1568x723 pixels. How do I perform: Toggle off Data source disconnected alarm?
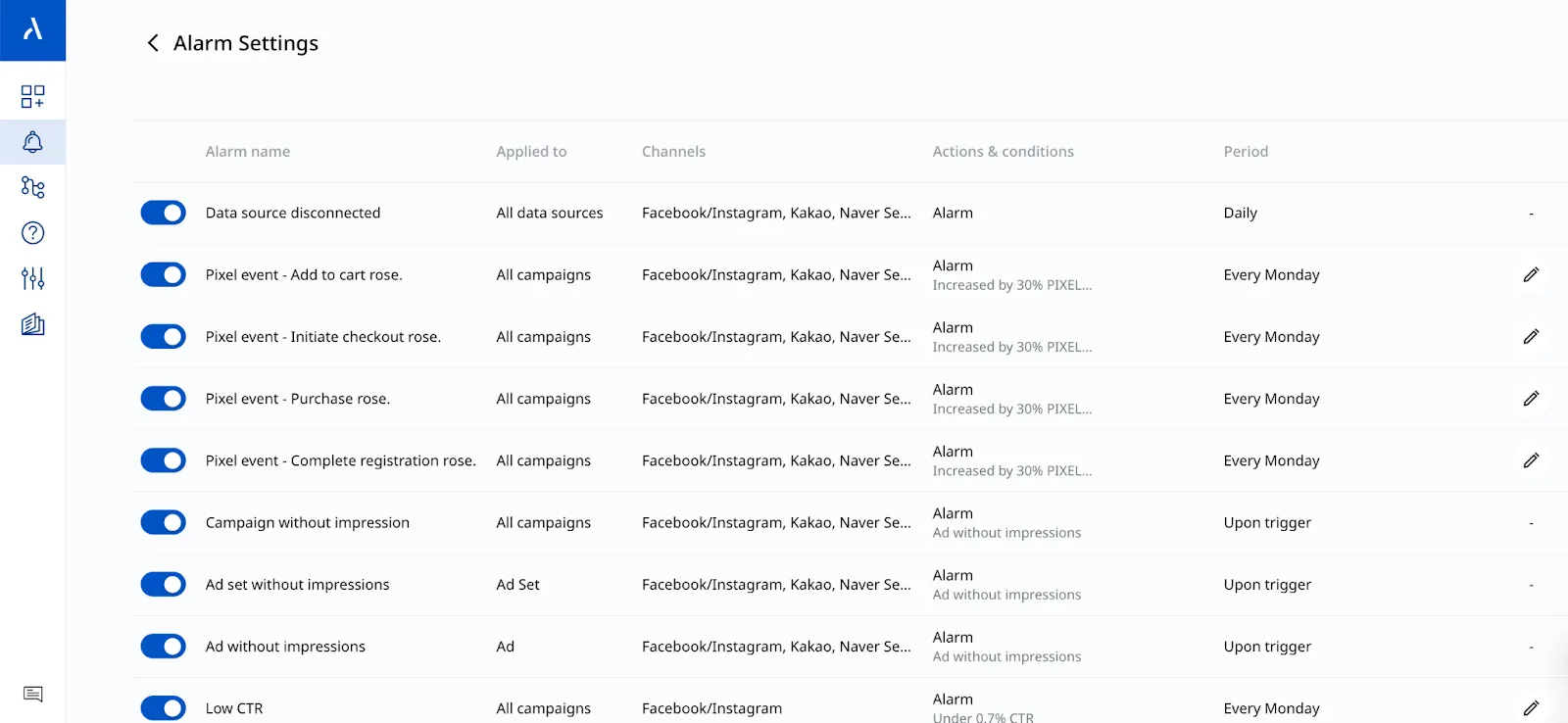click(163, 213)
